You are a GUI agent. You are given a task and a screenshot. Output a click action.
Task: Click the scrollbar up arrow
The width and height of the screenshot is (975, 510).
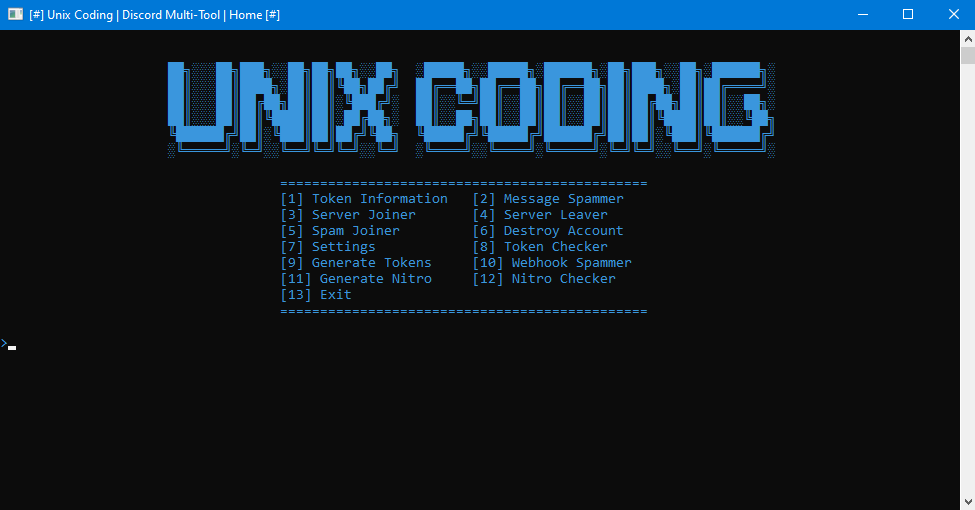coord(968,39)
